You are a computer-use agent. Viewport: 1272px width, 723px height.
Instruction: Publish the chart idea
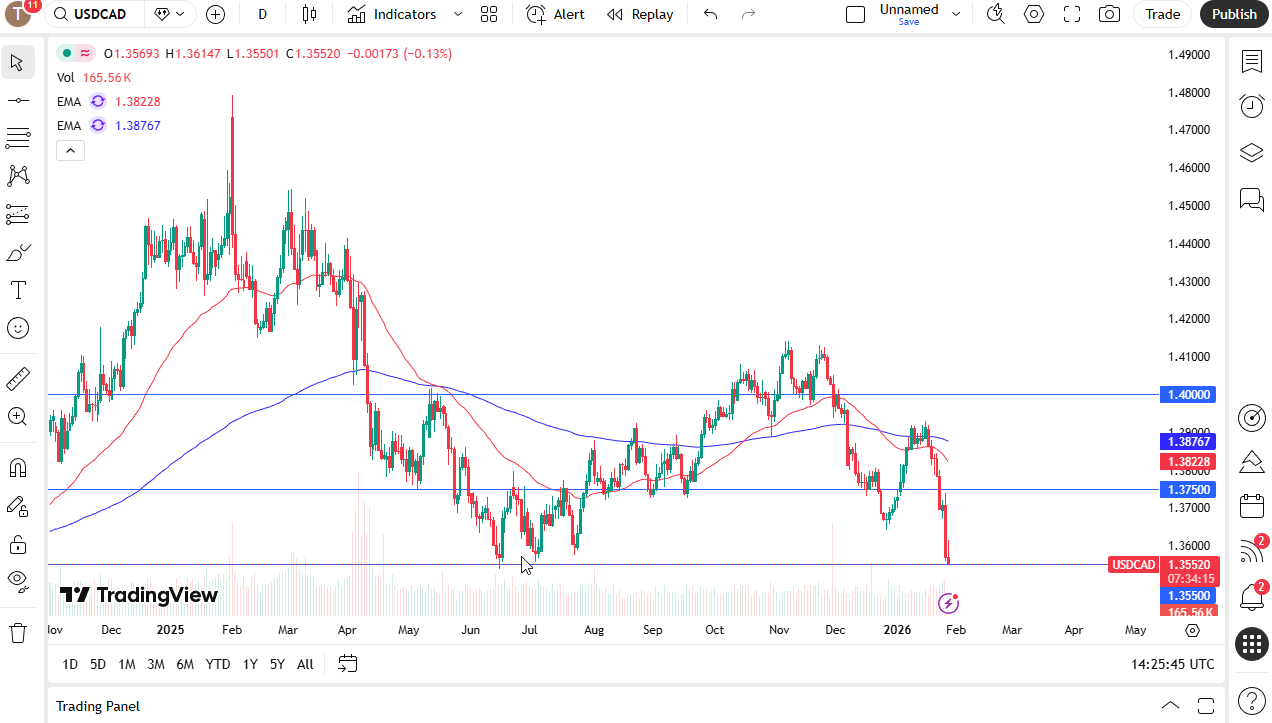coord(1234,14)
